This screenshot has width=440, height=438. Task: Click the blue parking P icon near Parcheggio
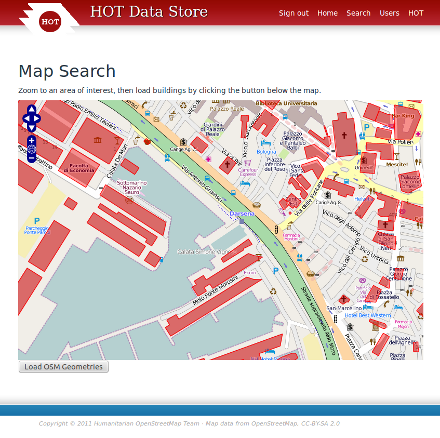(x=37, y=221)
